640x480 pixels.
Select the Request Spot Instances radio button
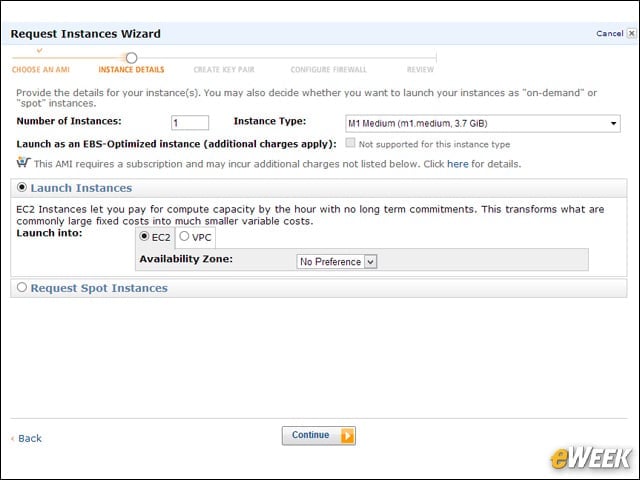point(22,287)
